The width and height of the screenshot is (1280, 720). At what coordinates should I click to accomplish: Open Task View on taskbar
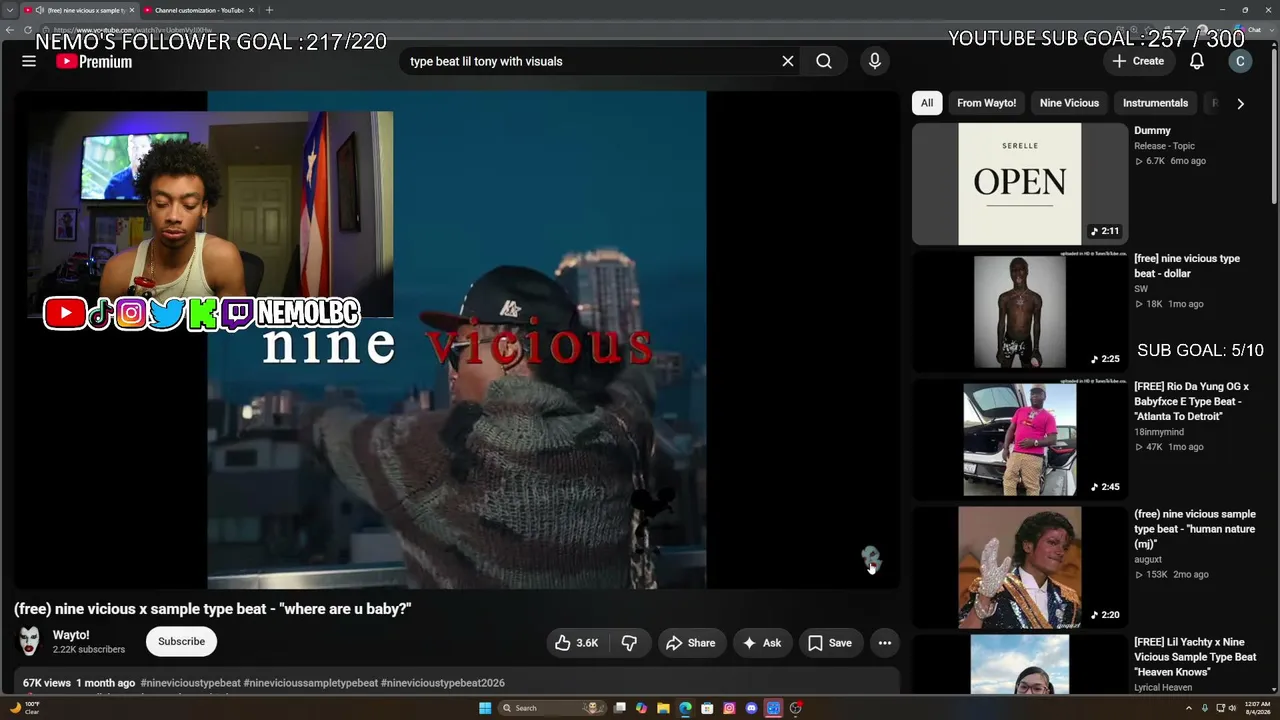pyautogui.click(x=619, y=708)
